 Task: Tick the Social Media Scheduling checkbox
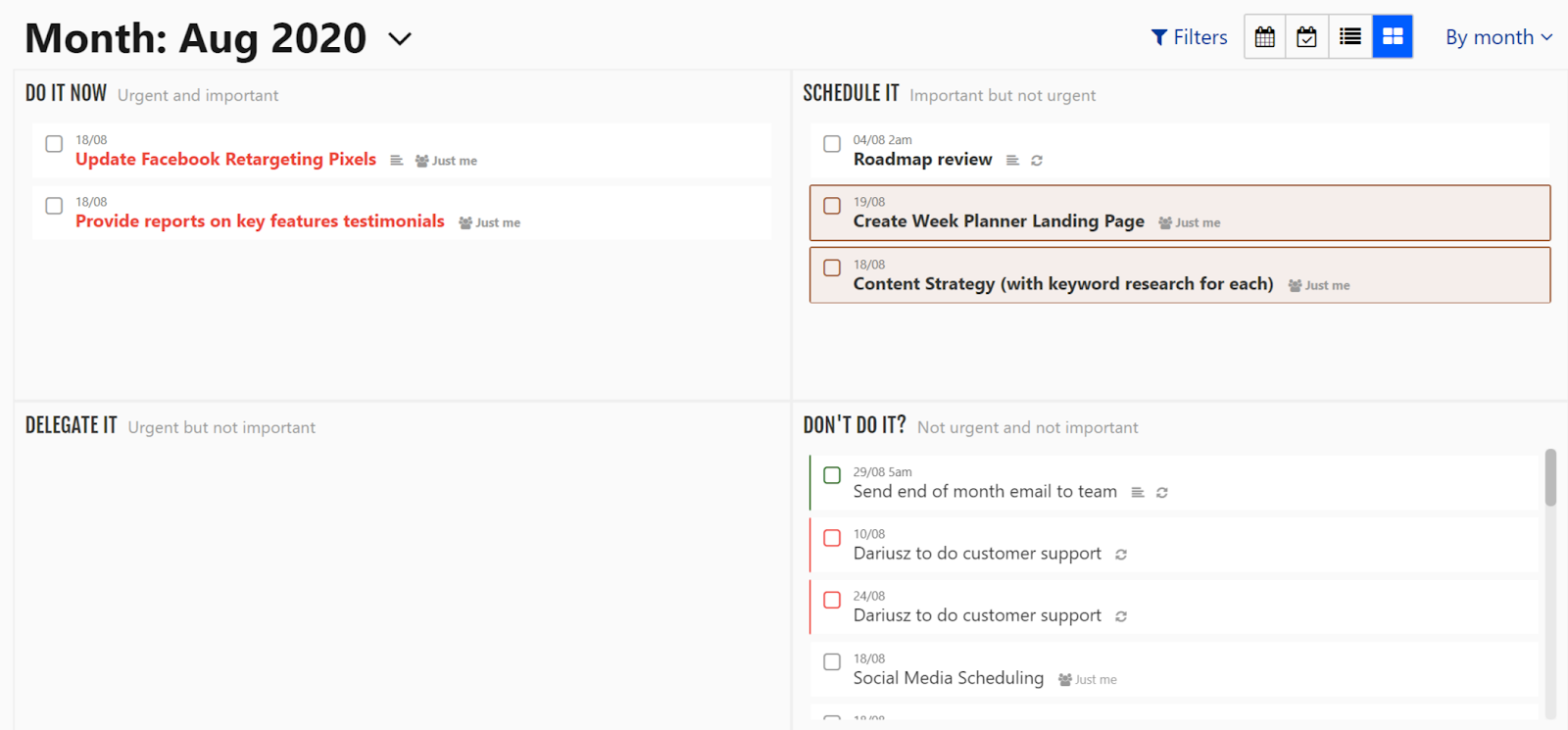832,661
